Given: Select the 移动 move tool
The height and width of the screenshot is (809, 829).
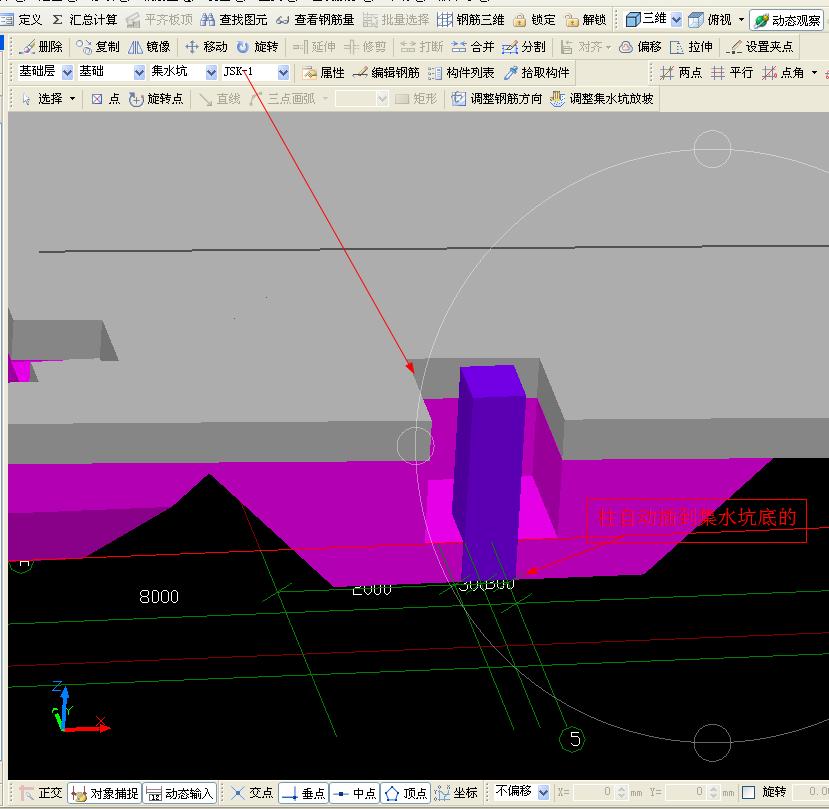Looking at the screenshot, I should tap(206, 47).
